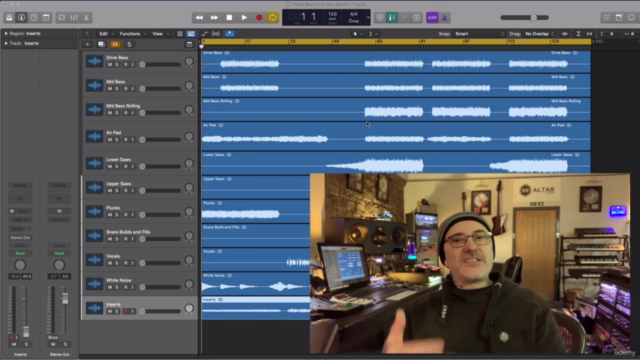The height and width of the screenshot is (360, 640).
Task: Toggle Read automation on Inserts channel strip
Action: (20, 253)
